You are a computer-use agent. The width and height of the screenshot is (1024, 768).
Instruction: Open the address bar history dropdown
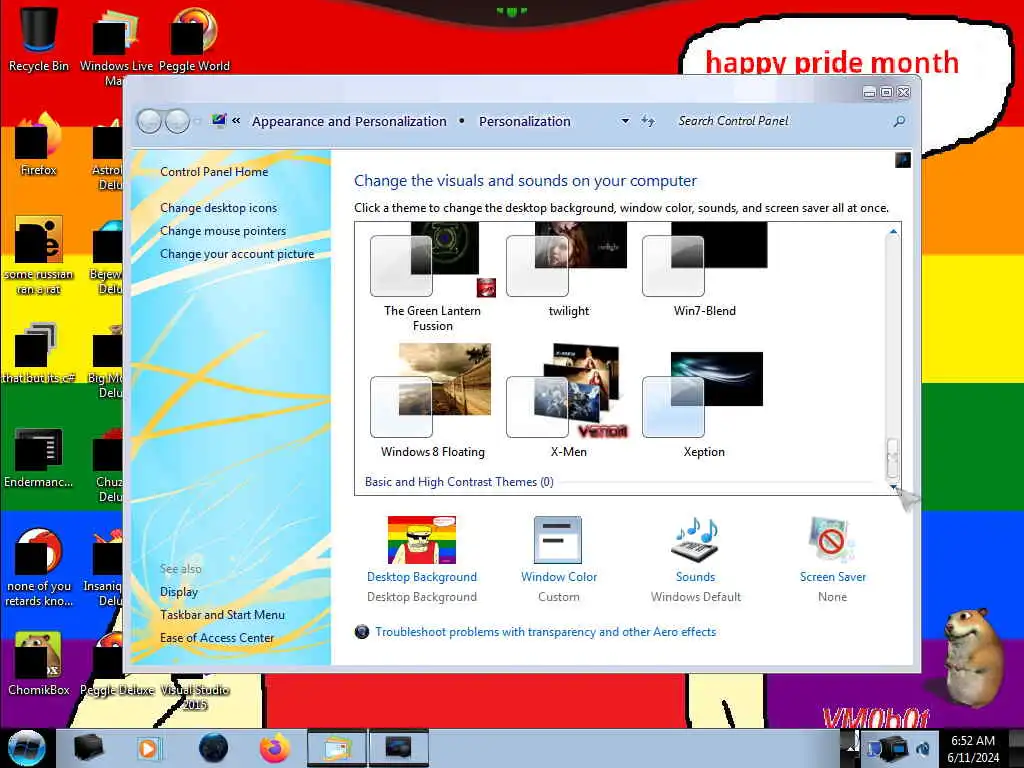tap(625, 121)
